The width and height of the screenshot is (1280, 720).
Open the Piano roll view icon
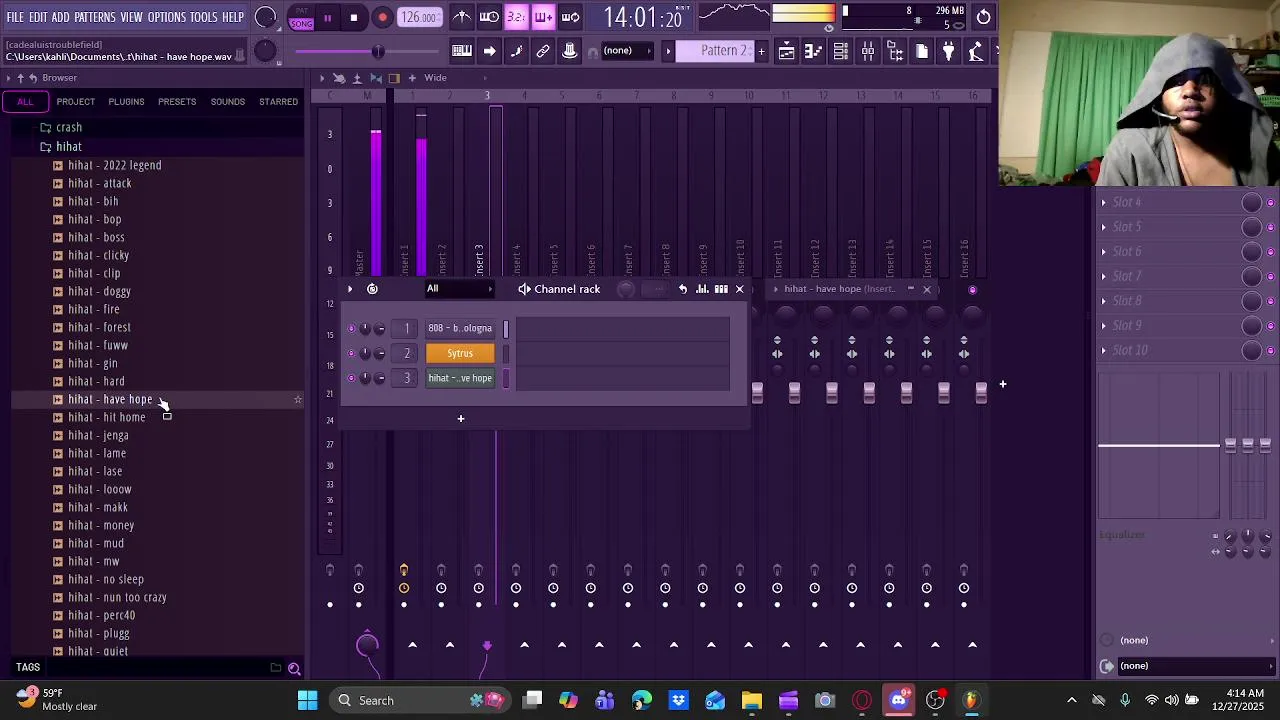tap(814, 51)
